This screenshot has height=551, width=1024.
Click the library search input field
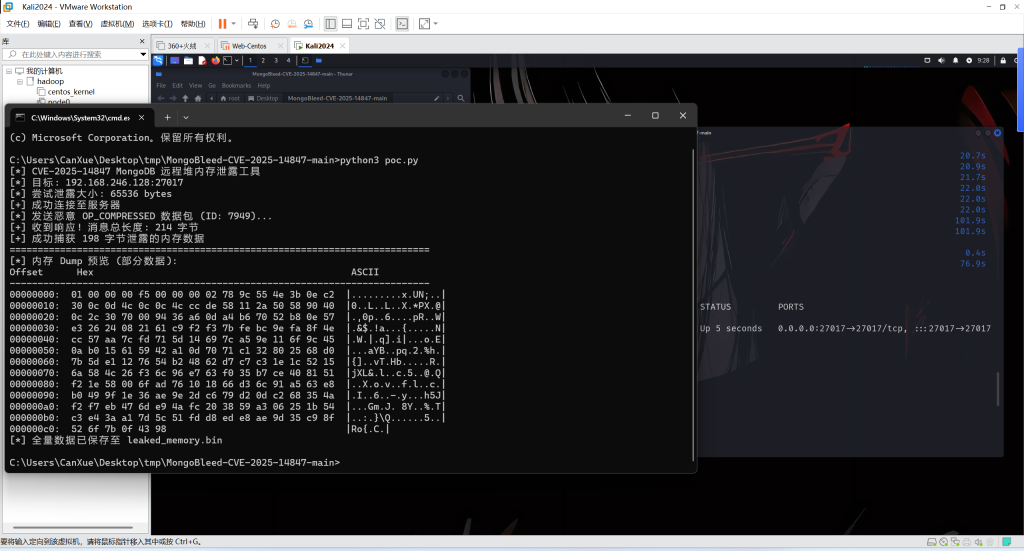click(75, 54)
